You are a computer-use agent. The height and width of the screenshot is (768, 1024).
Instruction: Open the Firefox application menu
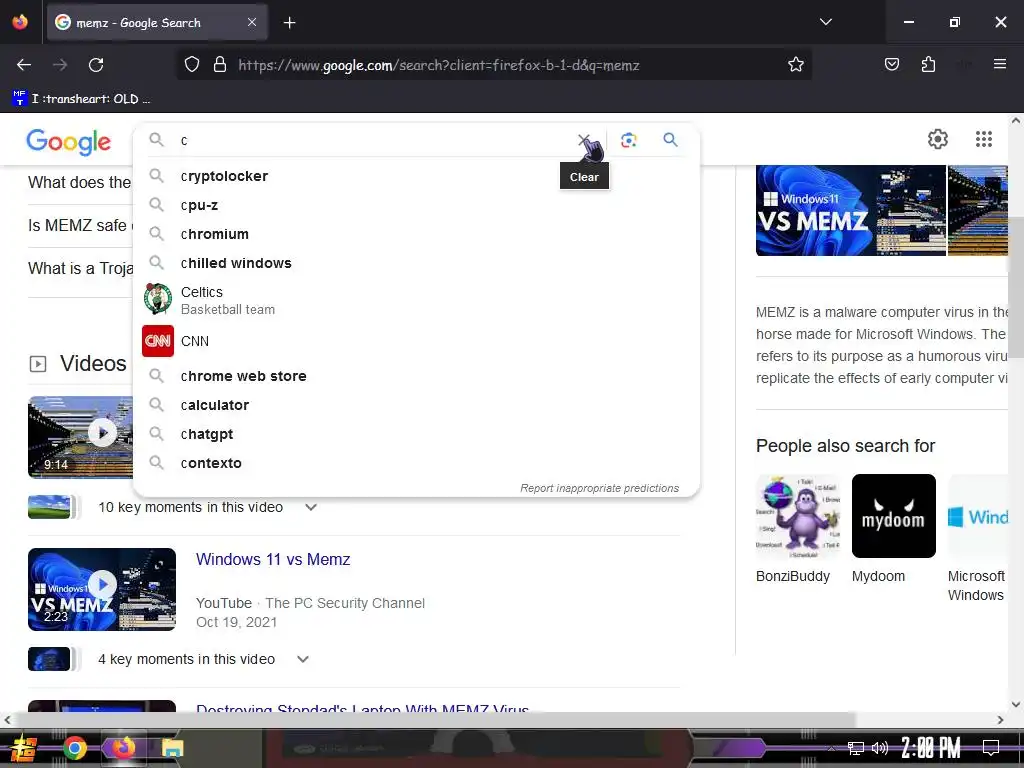(999, 64)
